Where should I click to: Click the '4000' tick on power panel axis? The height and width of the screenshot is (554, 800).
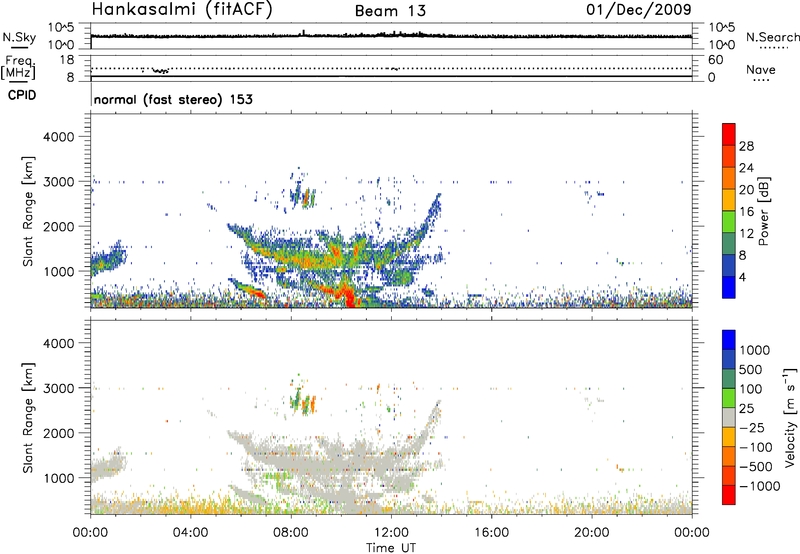pos(58,137)
